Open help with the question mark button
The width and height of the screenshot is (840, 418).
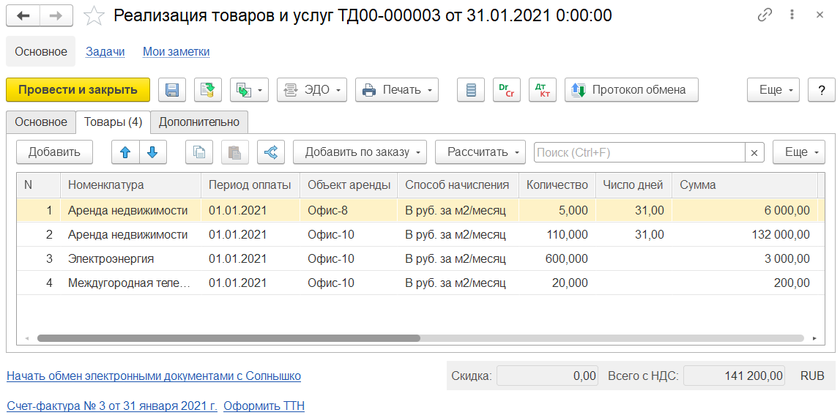click(x=821, y=90)
